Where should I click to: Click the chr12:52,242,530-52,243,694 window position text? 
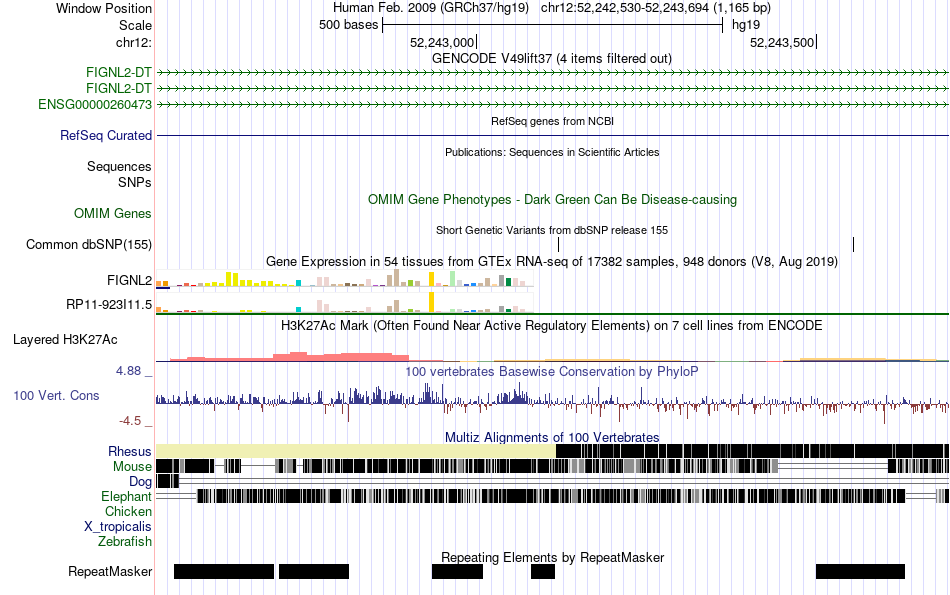point(656,8)
